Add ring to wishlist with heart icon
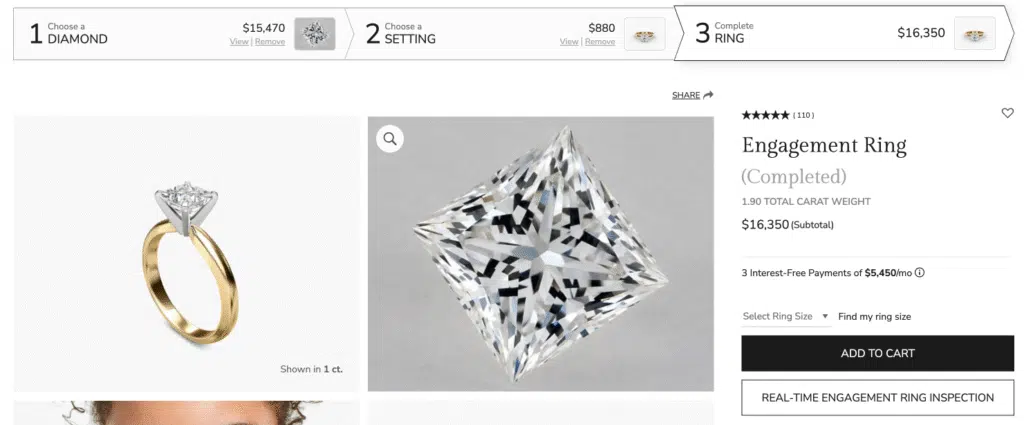Image resolution: width=1024 pixels, height=425 pixels. point(1007,113)
